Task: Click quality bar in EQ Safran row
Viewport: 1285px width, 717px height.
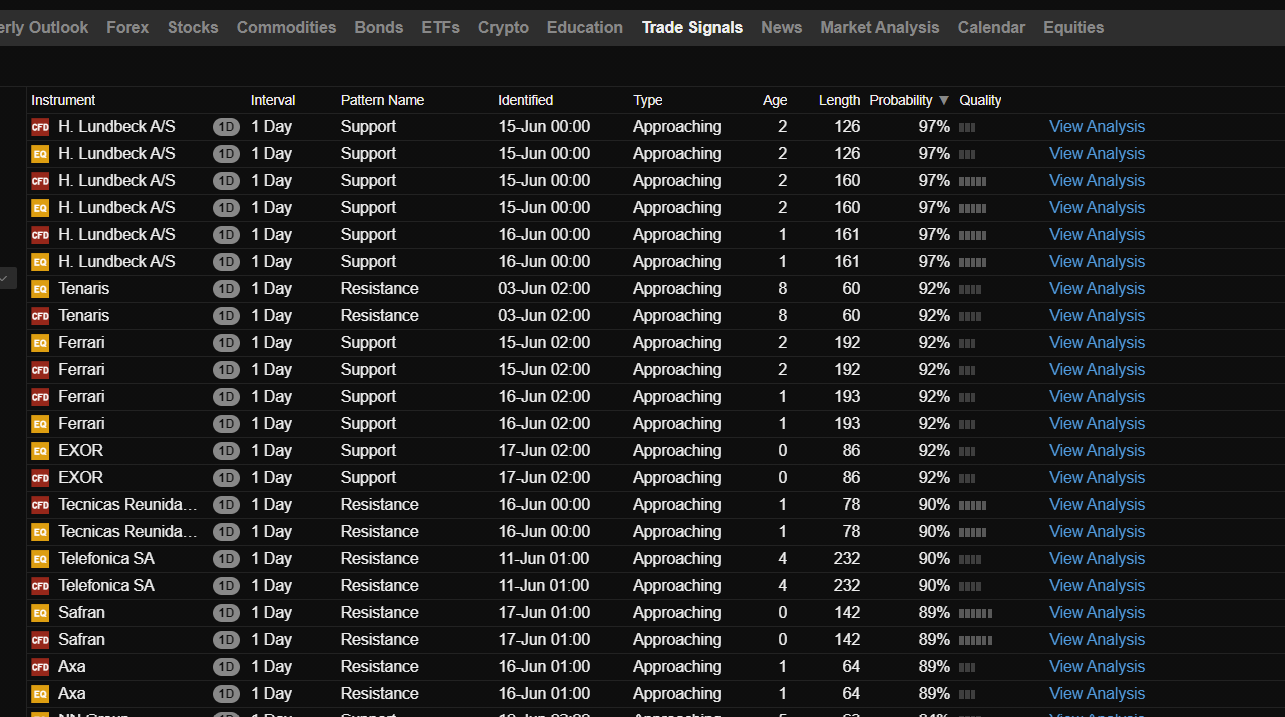Action: click(x=976, y=613)
